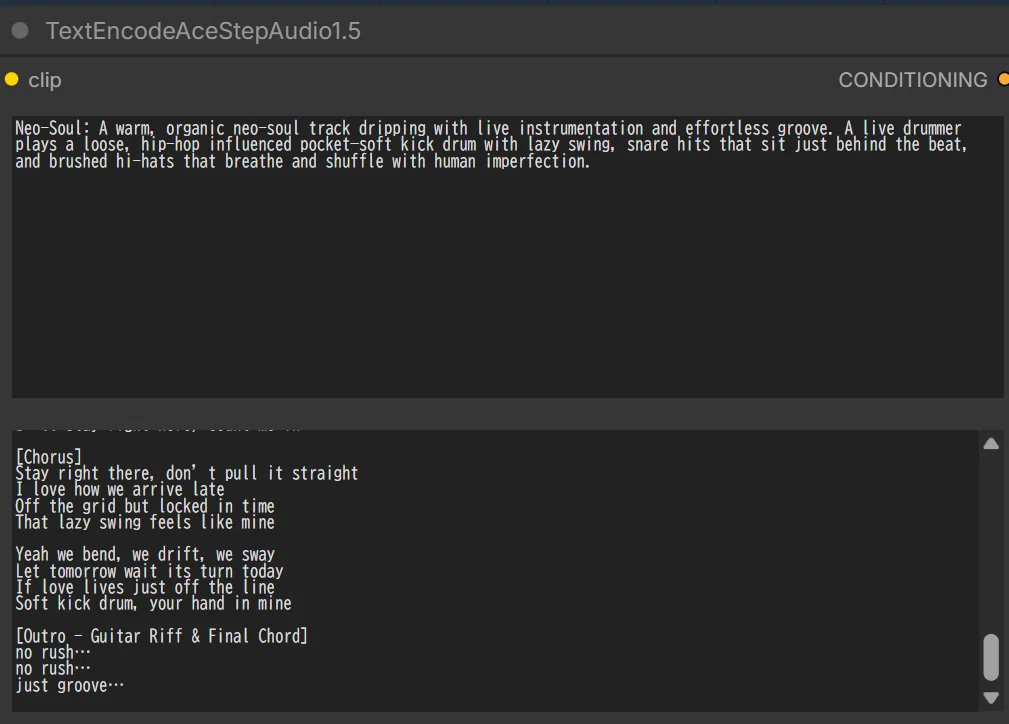Image resolution: width=1009 pixels, height=724 pixels.
Task: Click the empty area of the prompt box
Action: coord(507,283)
